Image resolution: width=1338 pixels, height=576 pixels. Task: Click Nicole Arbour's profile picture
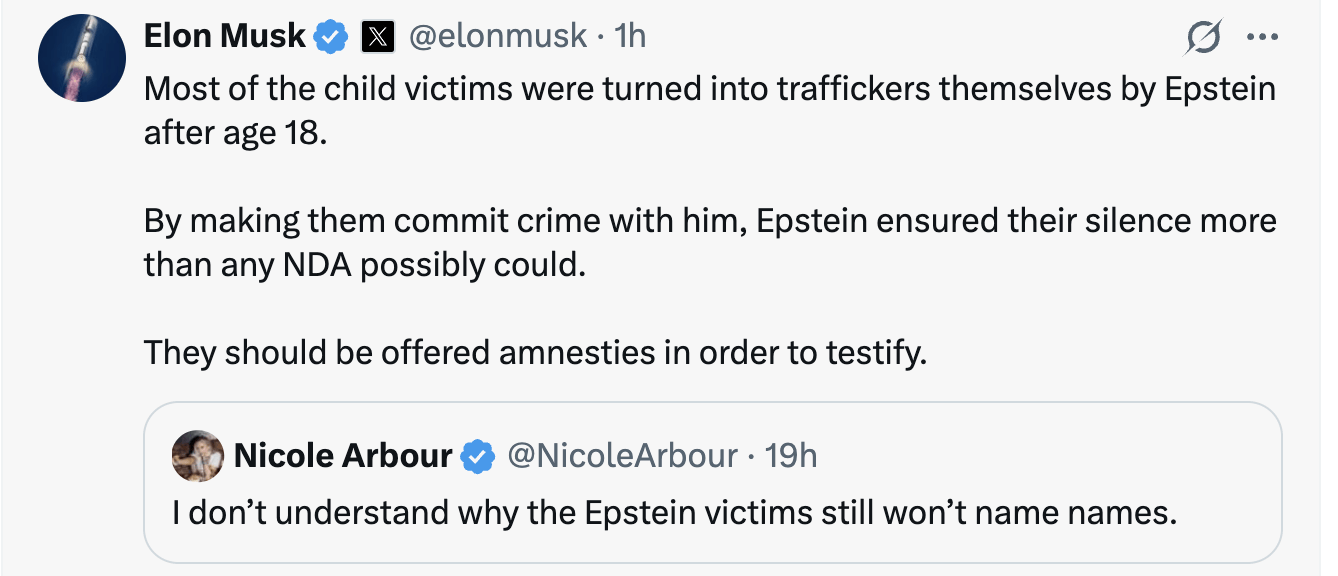[197, 458]
